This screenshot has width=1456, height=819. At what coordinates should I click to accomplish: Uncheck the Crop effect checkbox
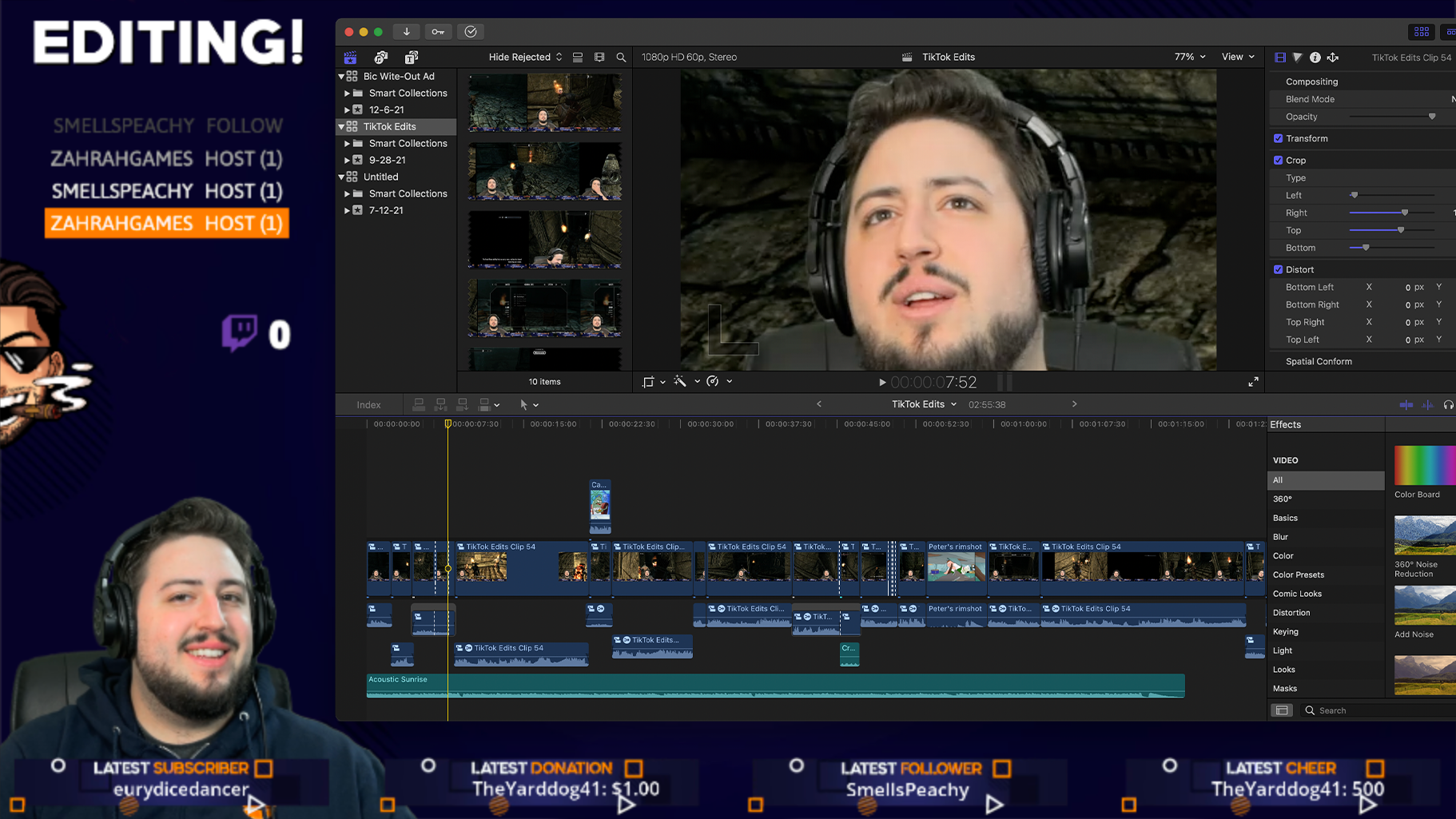1279,160
